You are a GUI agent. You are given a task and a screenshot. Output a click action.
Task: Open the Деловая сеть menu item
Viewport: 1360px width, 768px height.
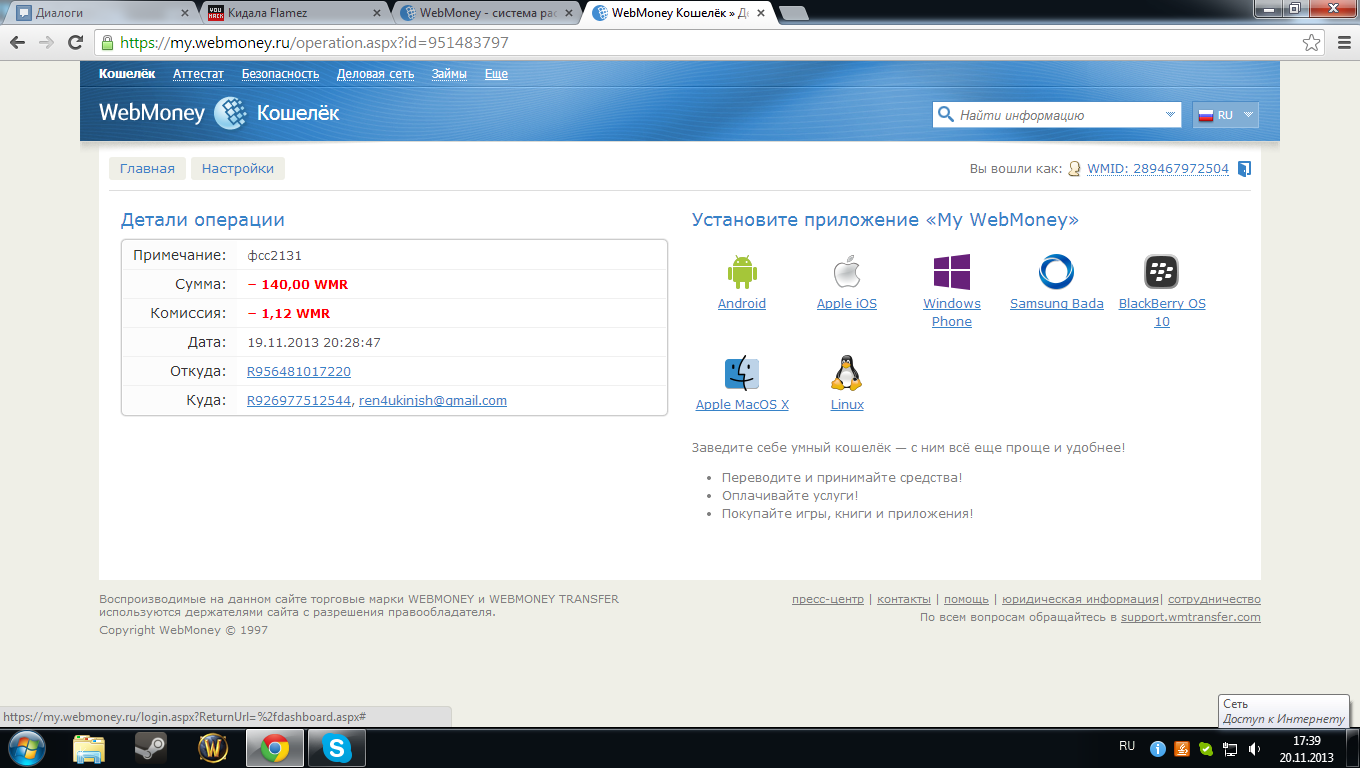coord(375,74)
